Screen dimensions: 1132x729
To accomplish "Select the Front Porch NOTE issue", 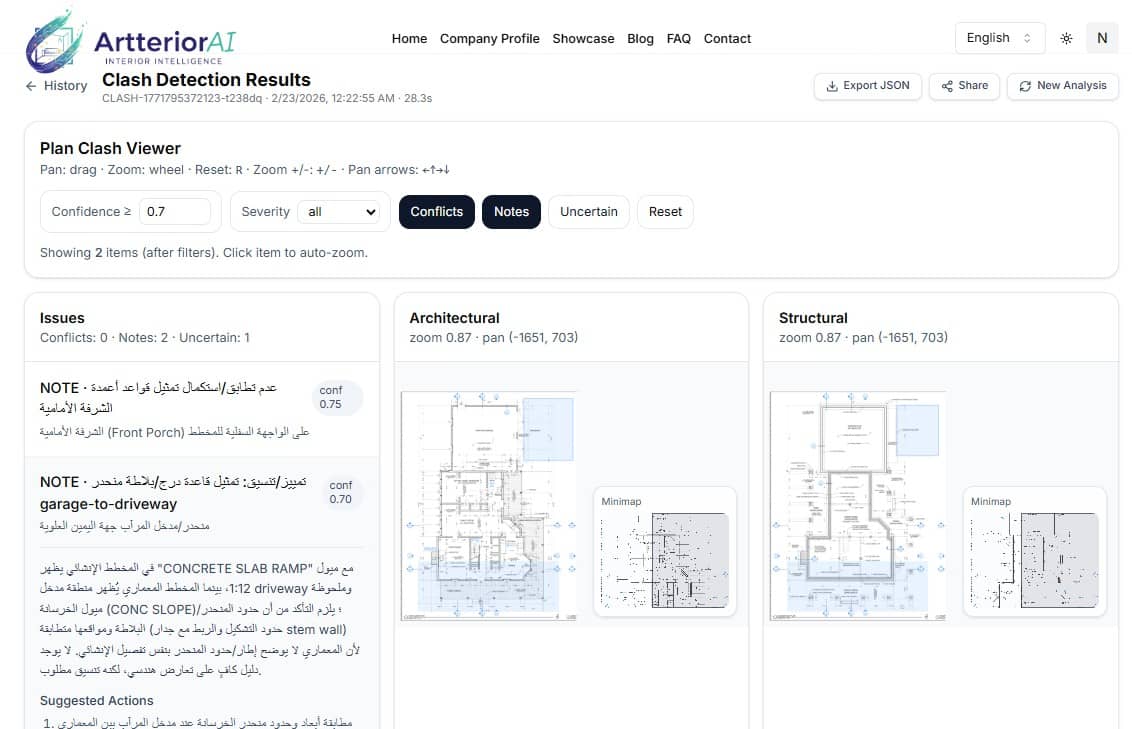I will tap(201, 409).
